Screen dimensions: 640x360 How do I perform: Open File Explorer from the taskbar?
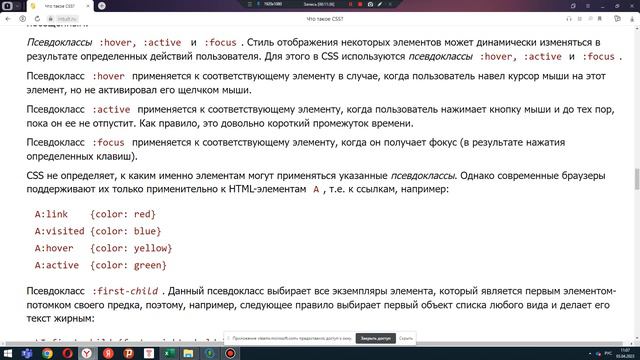point(189,353)
